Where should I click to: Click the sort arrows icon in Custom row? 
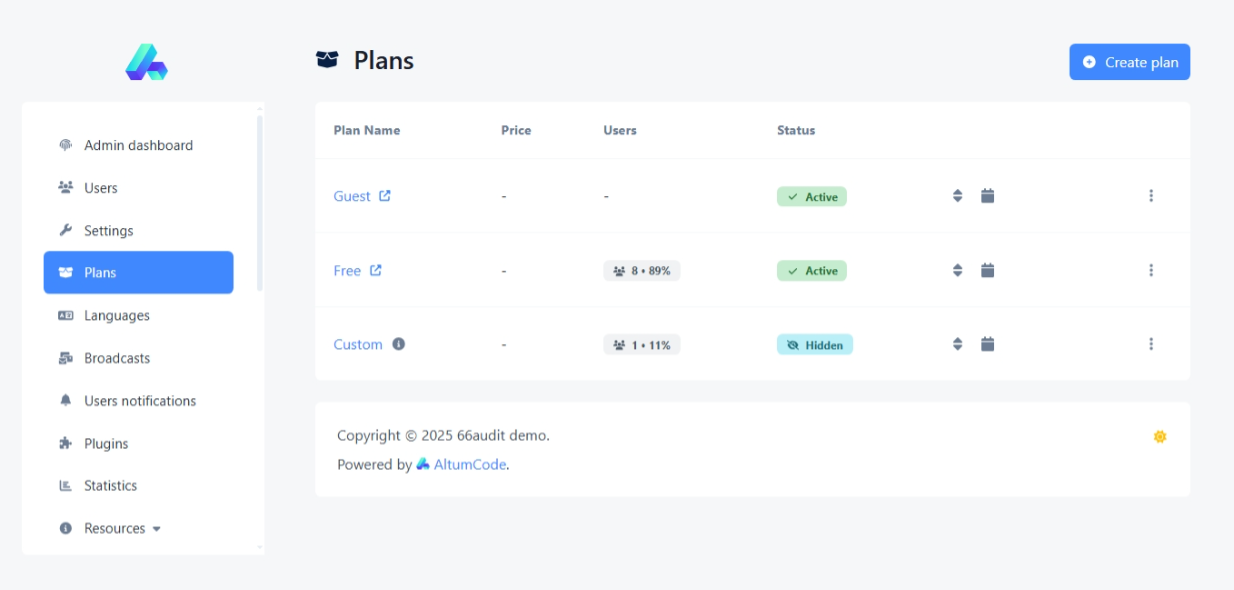957,344
